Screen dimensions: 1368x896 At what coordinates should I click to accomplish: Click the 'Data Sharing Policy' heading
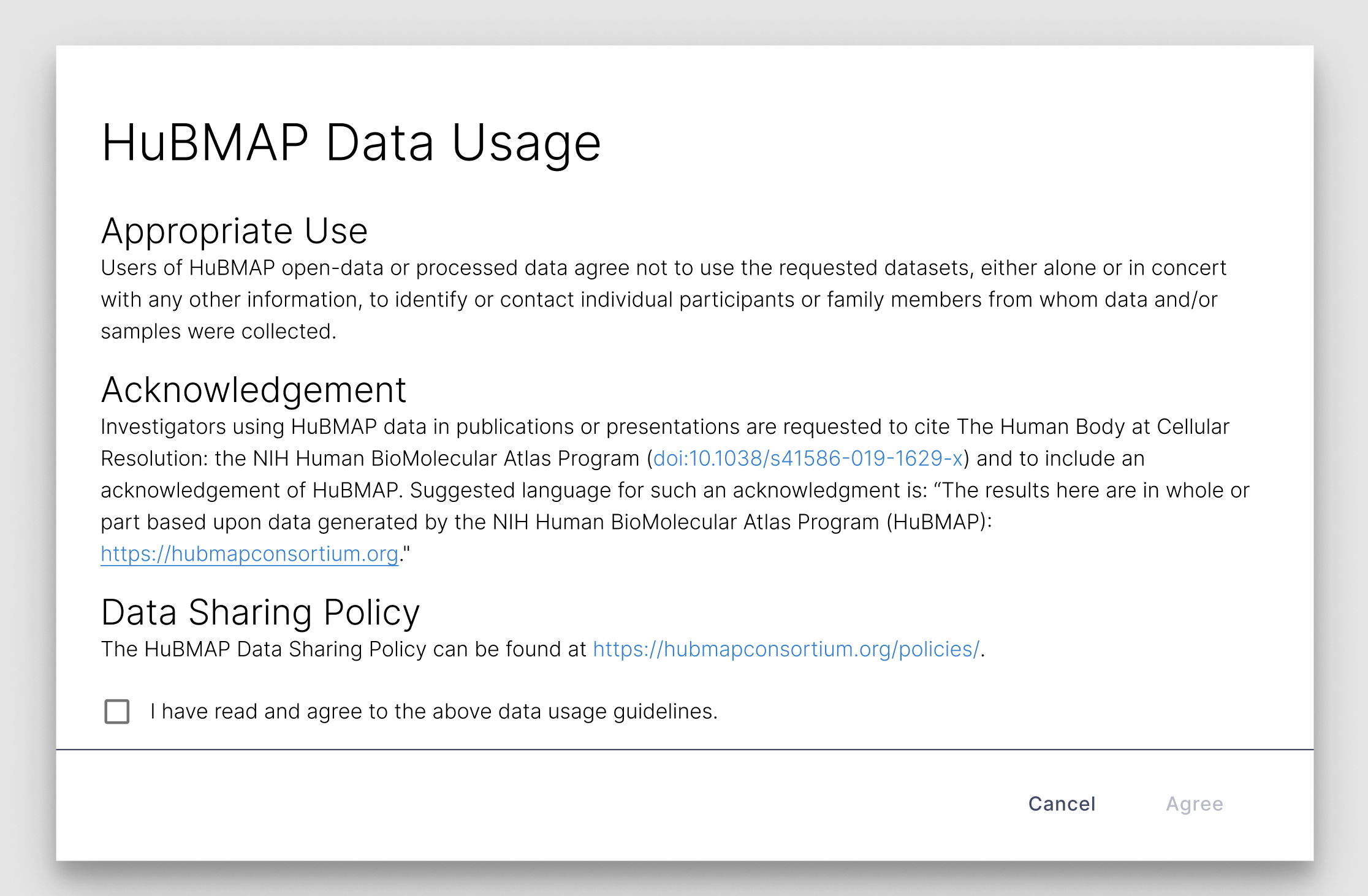click(x=260, y=611)
